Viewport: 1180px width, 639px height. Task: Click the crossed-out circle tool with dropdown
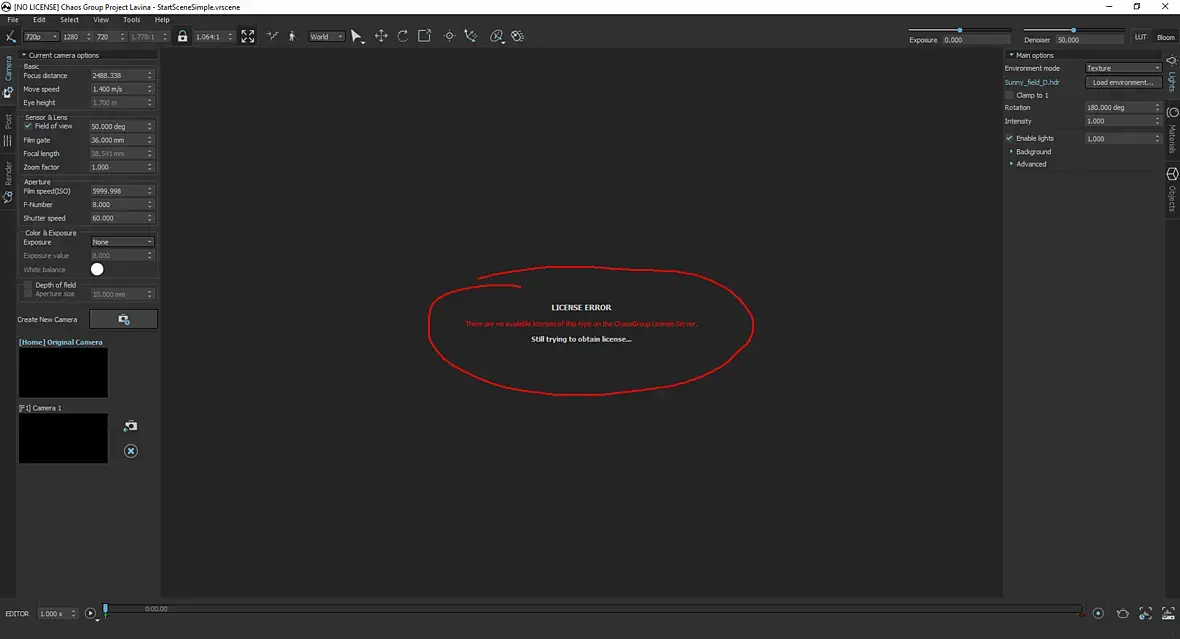click(497, 36)
